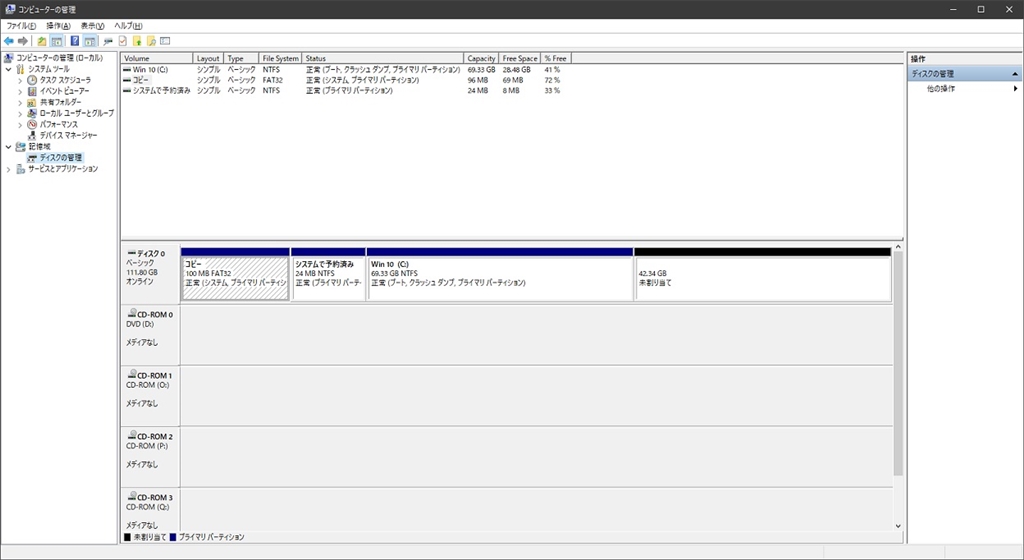This screenshot has height=560, width=1024.
Task: Toggle the Show/Hide Console Tree toolbar icon
Action: (57, 41)
